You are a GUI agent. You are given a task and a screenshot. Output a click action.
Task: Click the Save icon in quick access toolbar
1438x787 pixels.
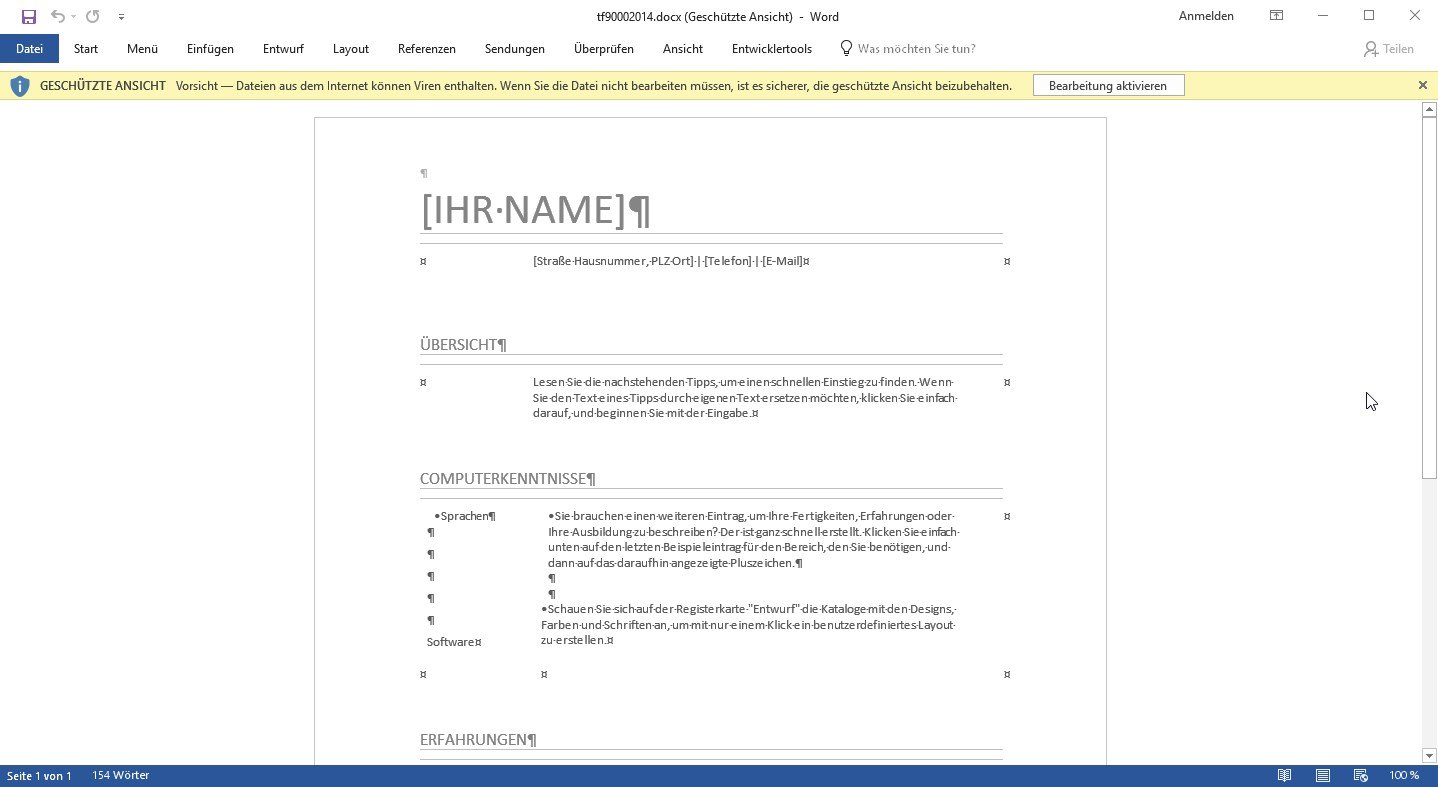coord(29,17)
